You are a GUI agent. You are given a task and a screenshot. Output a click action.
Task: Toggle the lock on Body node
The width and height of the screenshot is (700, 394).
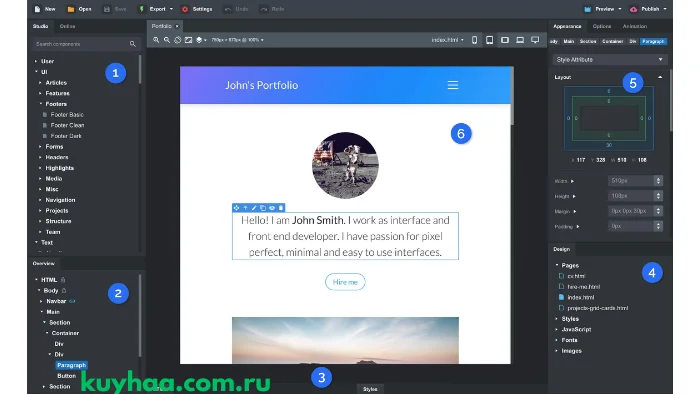[64, 290]
